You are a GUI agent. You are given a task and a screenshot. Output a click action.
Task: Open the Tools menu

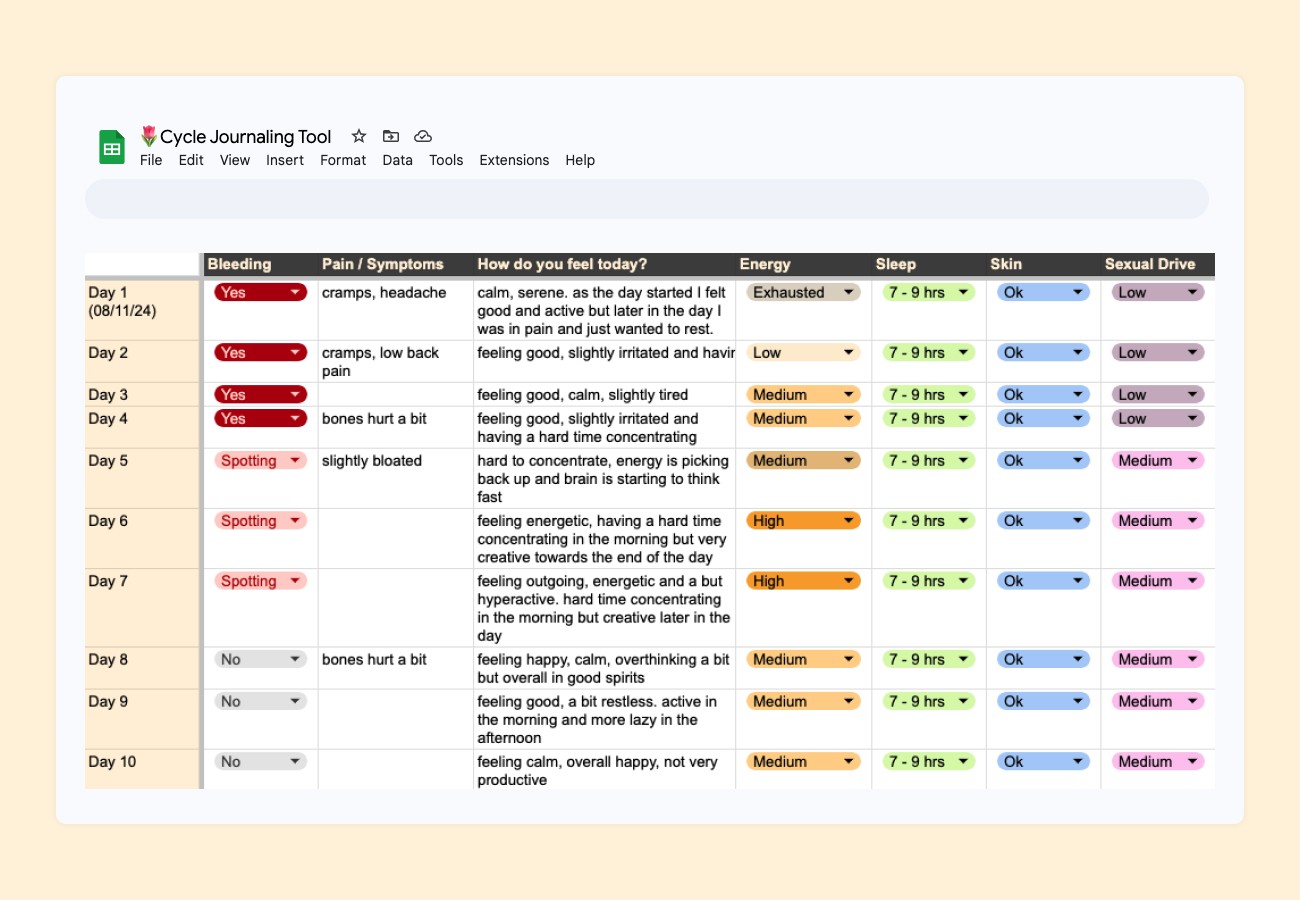pyautogui.click(x=446, y=160)
